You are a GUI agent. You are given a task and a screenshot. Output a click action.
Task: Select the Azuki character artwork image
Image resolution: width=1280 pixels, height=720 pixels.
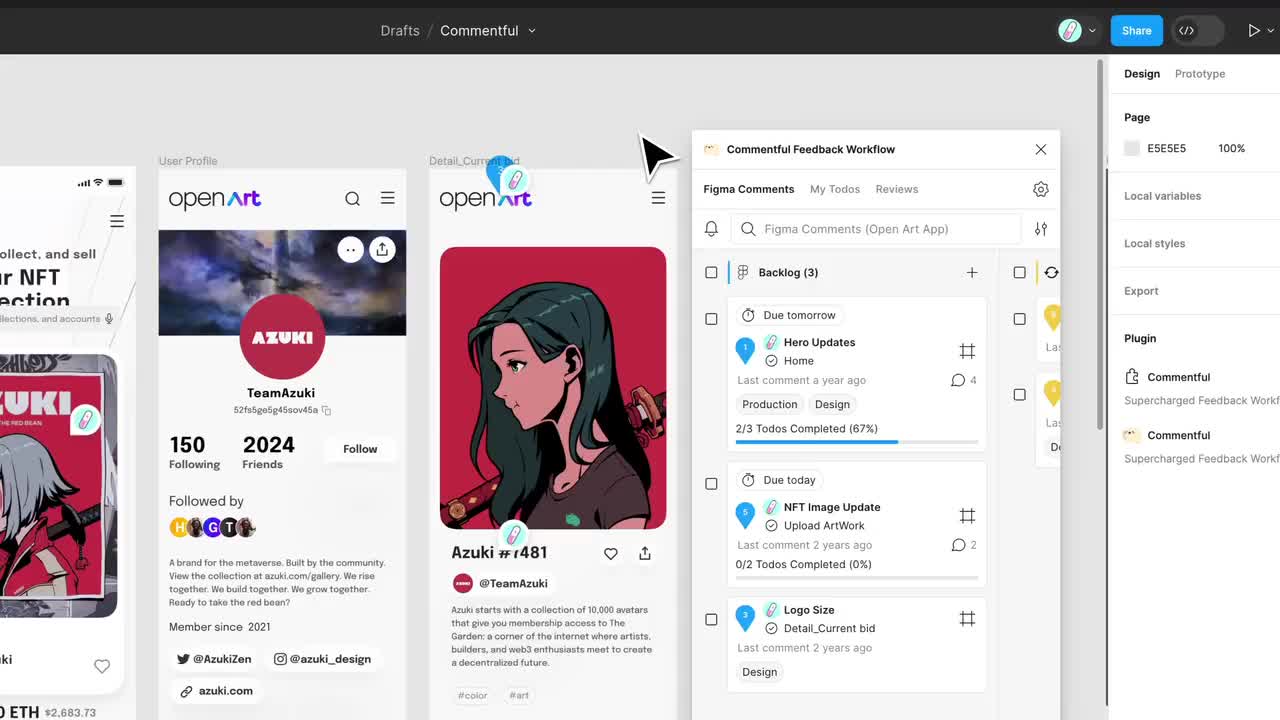coord(553,388)
